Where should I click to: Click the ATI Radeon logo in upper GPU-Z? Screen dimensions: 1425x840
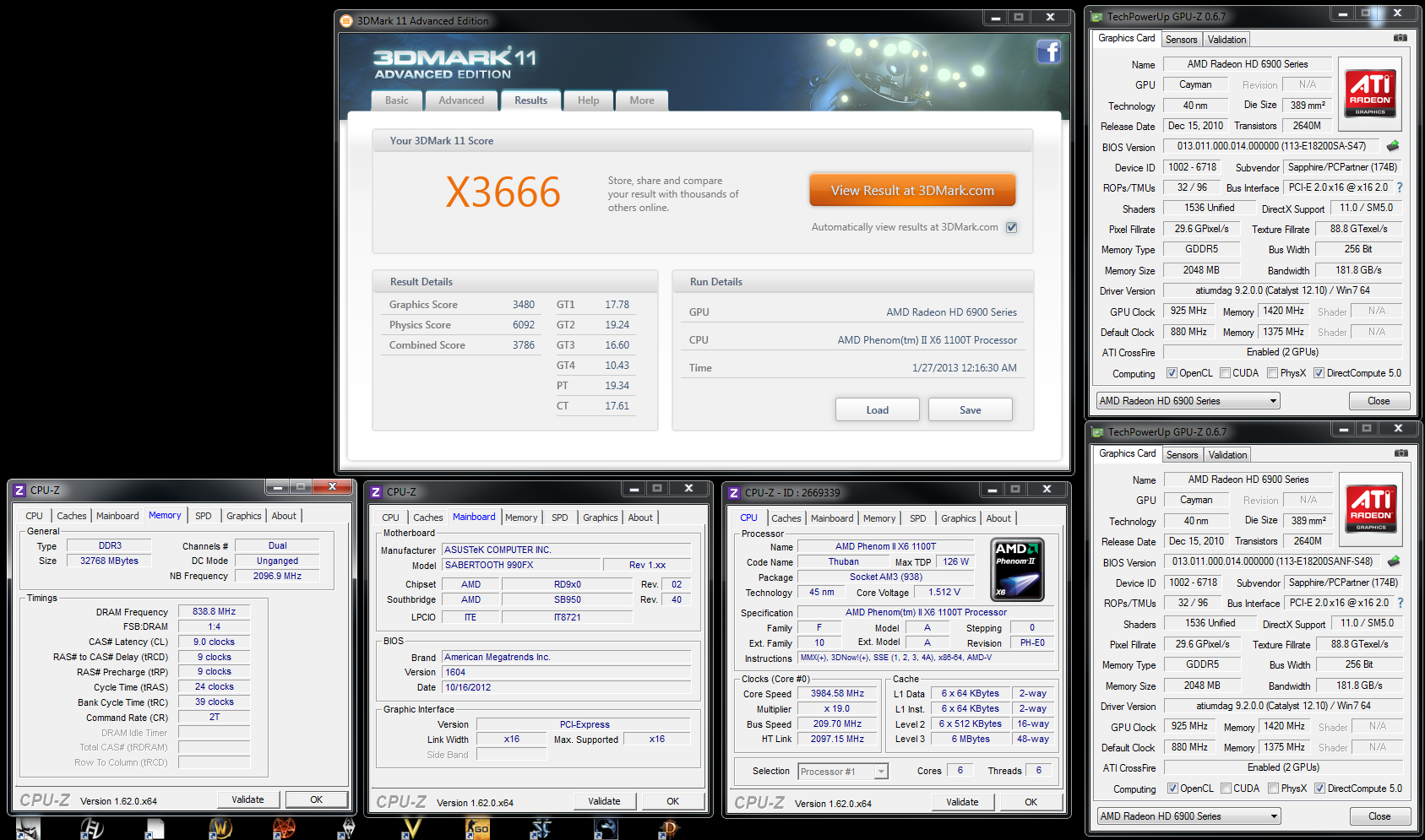(x=1370, y=94)
